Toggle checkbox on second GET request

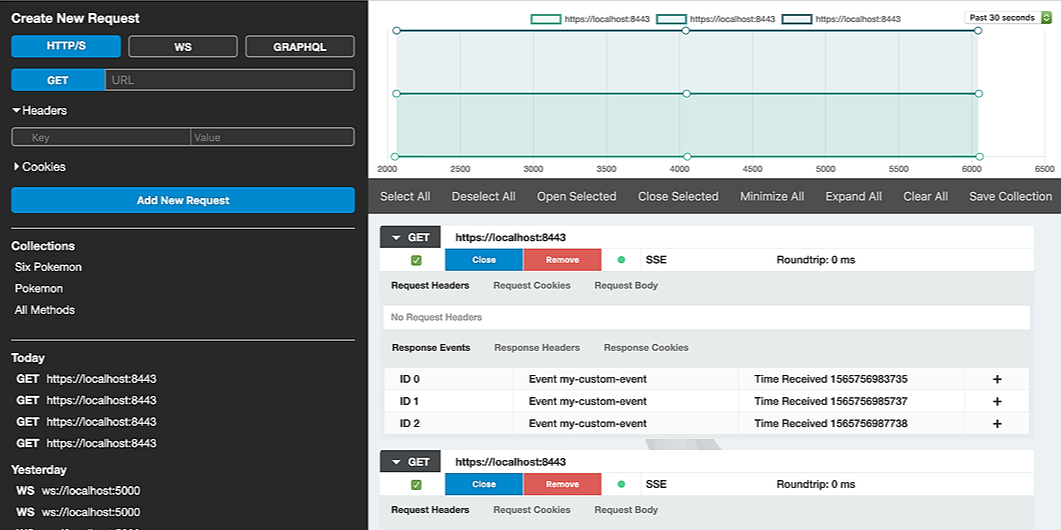(x=416, y=485)
